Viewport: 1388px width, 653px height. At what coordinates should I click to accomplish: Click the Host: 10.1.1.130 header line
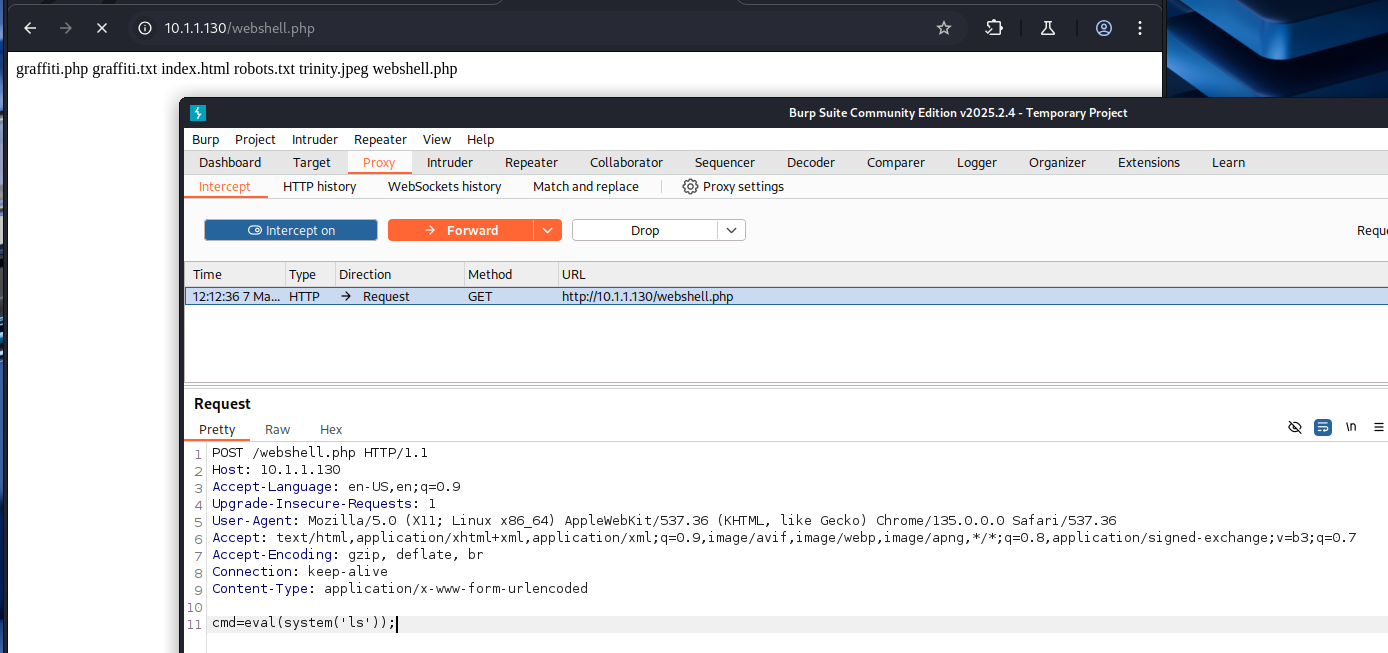point(276,469)
